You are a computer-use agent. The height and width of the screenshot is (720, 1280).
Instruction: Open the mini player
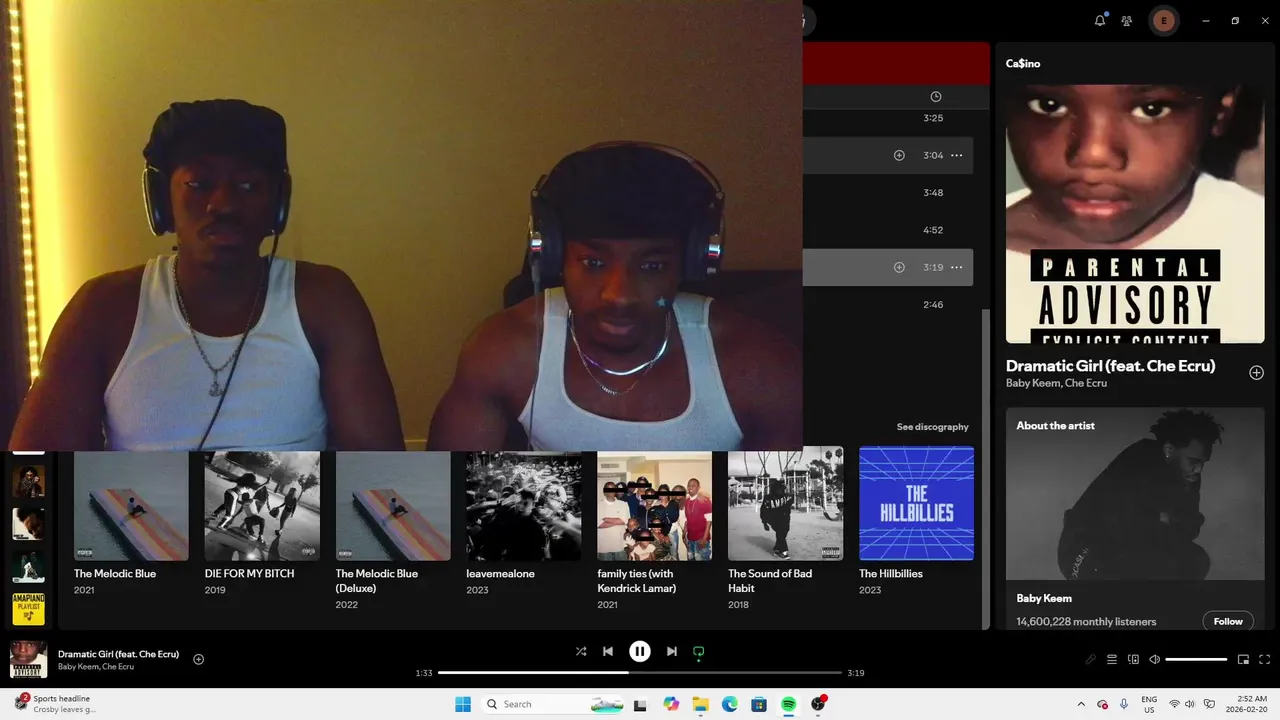[1243, 659]
